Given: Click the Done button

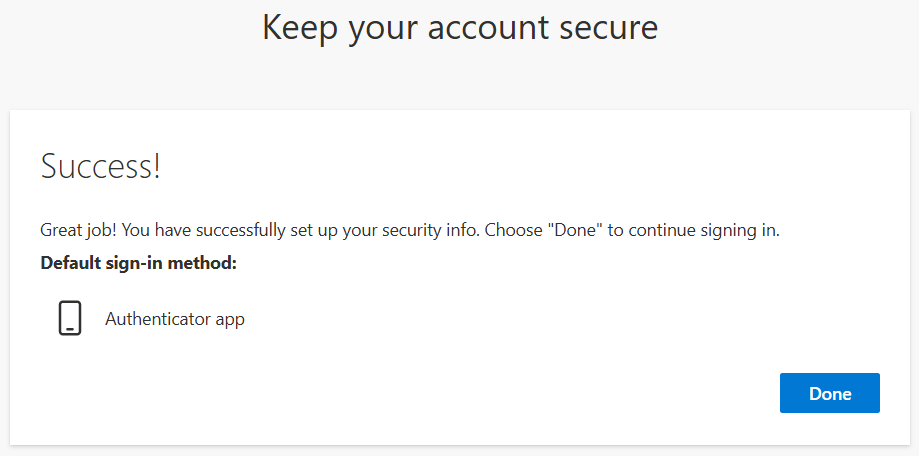Looking at the screenshot, I should tap(829, 393).
